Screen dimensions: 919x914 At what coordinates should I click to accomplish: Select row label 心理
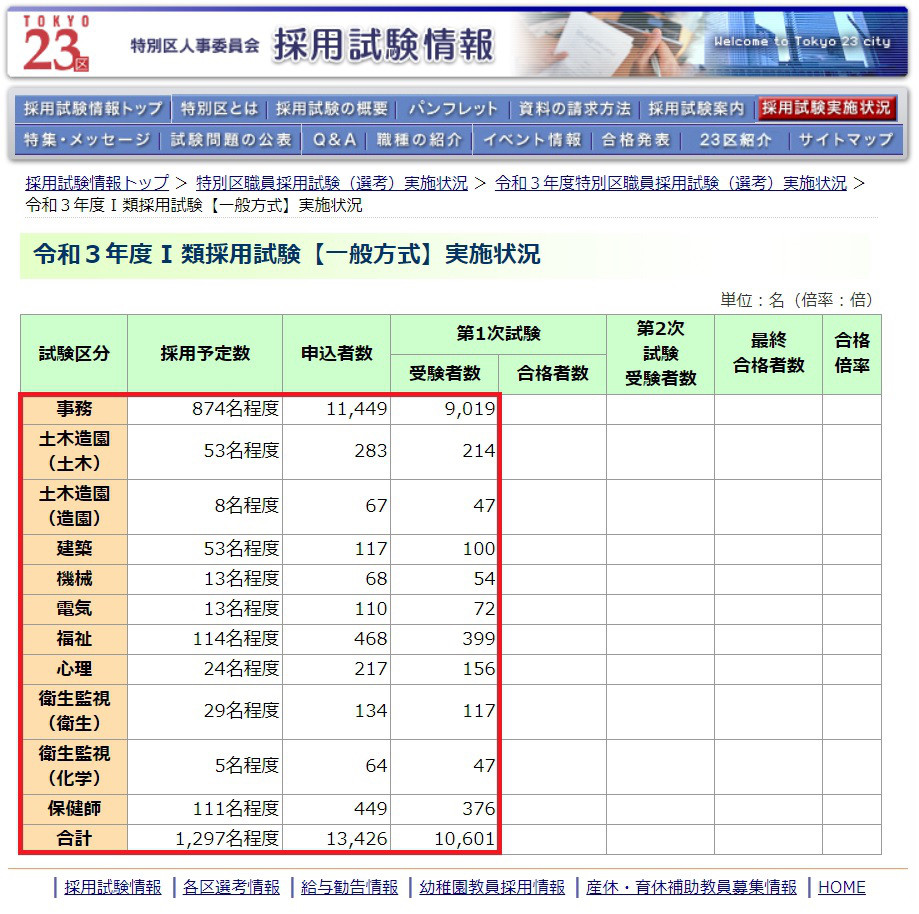click(74, 669)
